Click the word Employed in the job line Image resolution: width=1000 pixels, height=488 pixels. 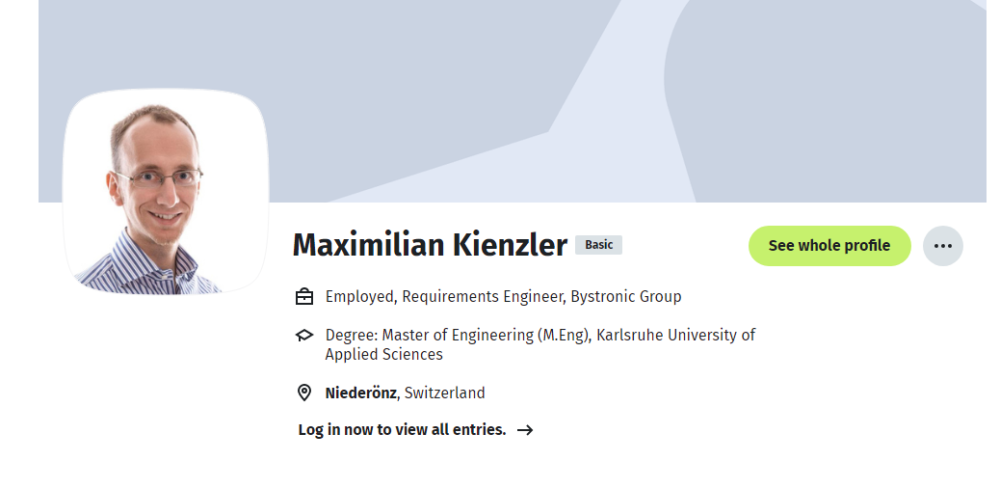(357, 297)
